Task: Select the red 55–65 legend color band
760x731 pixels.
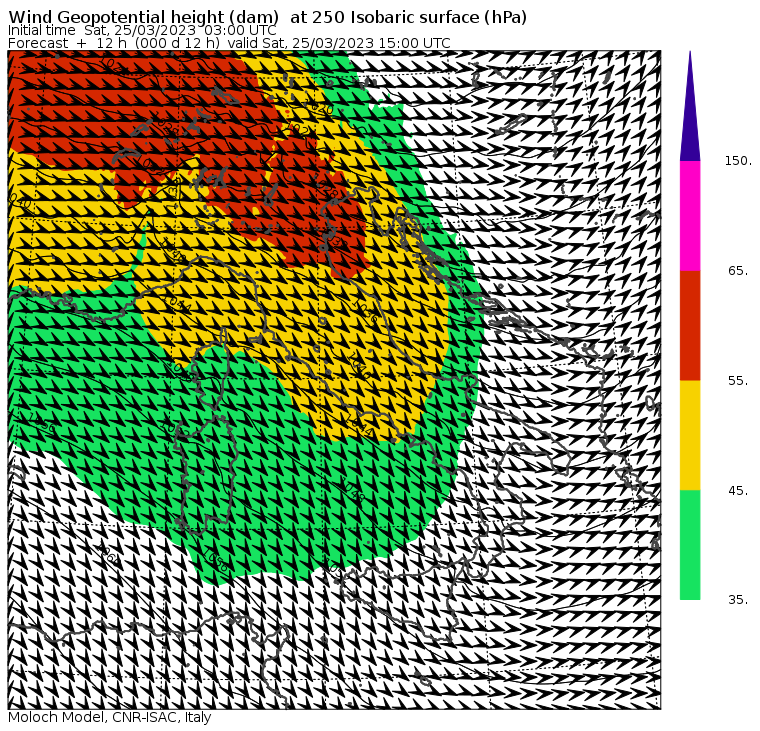Action: coord(690,326)
